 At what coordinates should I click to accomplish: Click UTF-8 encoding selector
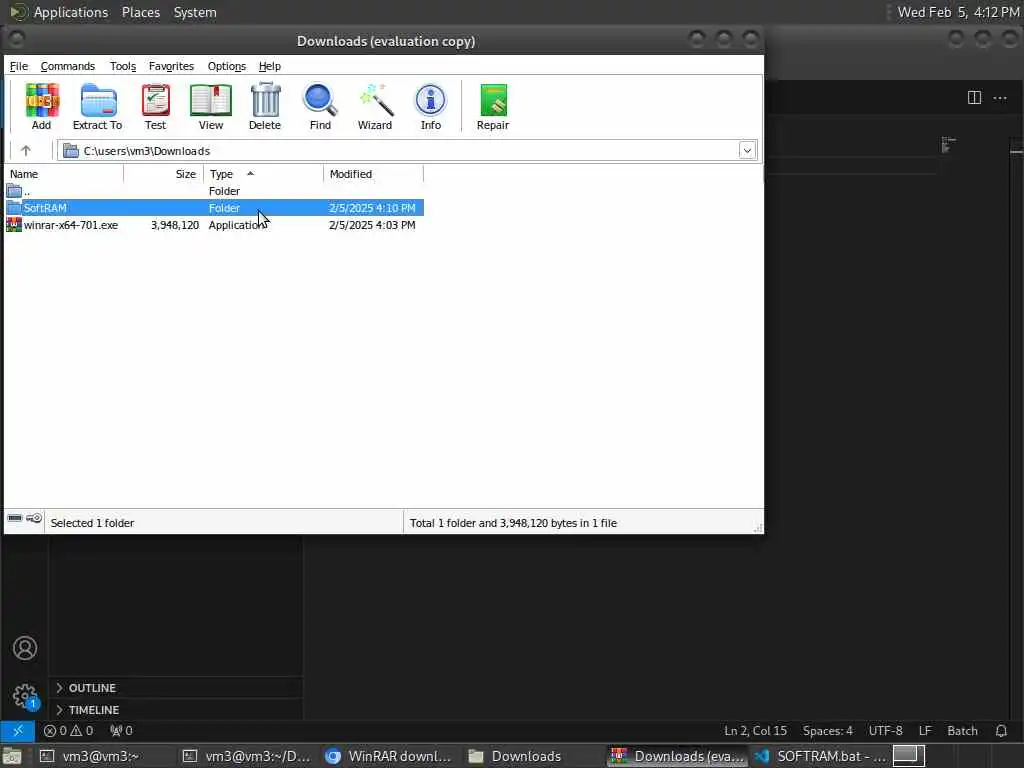point(885,731)
